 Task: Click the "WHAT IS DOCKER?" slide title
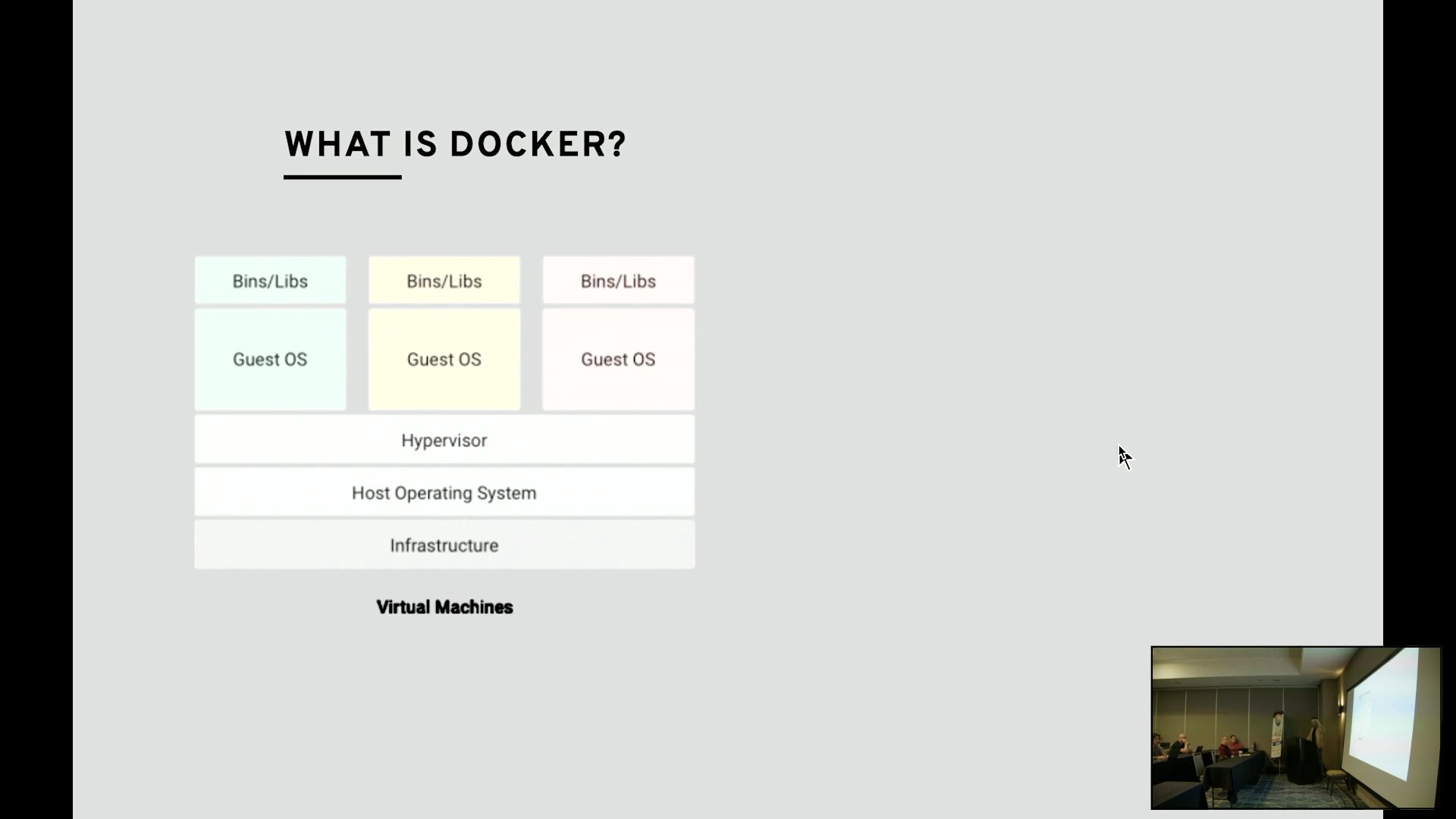click(x=455, y=144)
